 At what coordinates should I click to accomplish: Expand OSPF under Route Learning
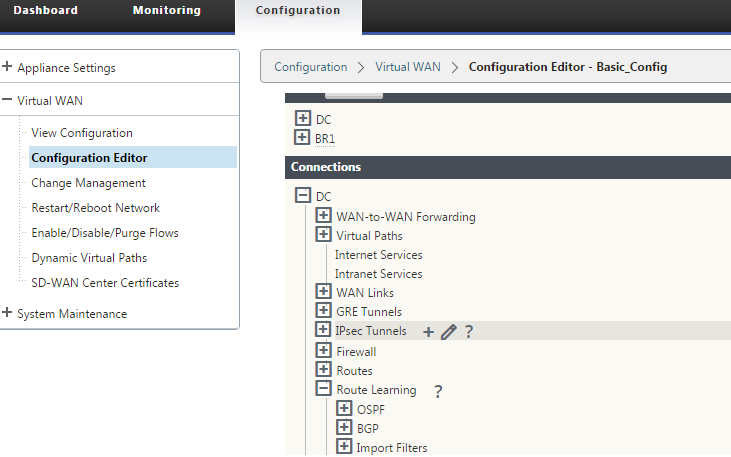[x=344, y=408]
